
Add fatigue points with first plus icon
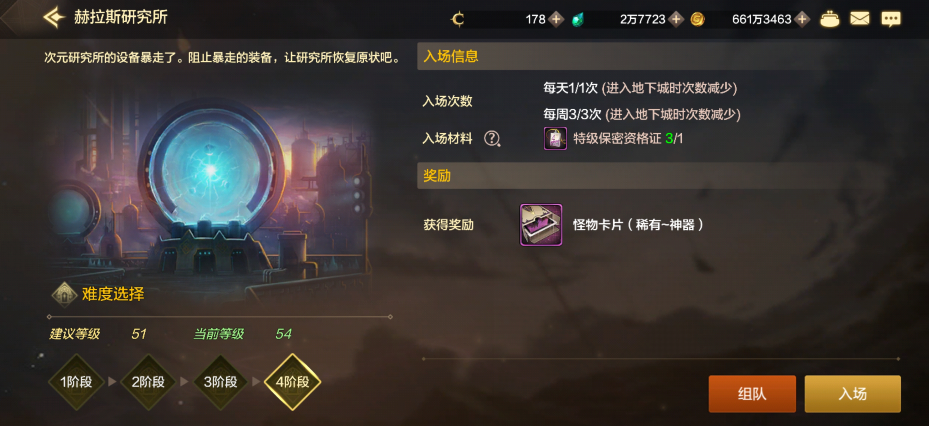(x=555, y=20)
